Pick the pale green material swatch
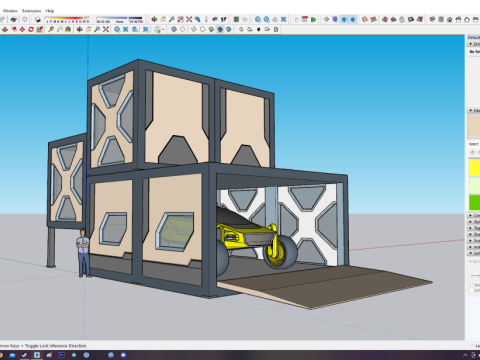480x360 pixels. click(474, 185)
